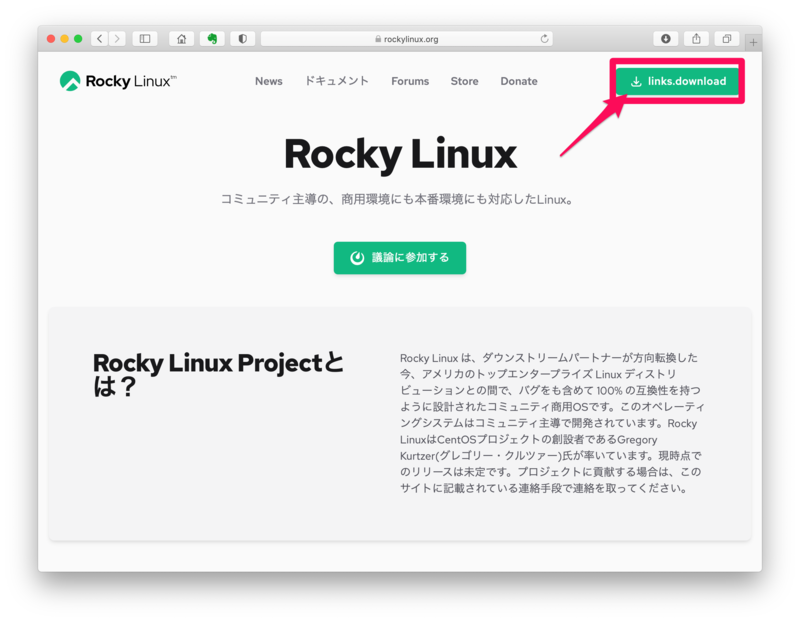Viewport: 800px width, 622px height.
Task: Show all open tabs overview
Action: pyautogui.click(x=727, y=39)
